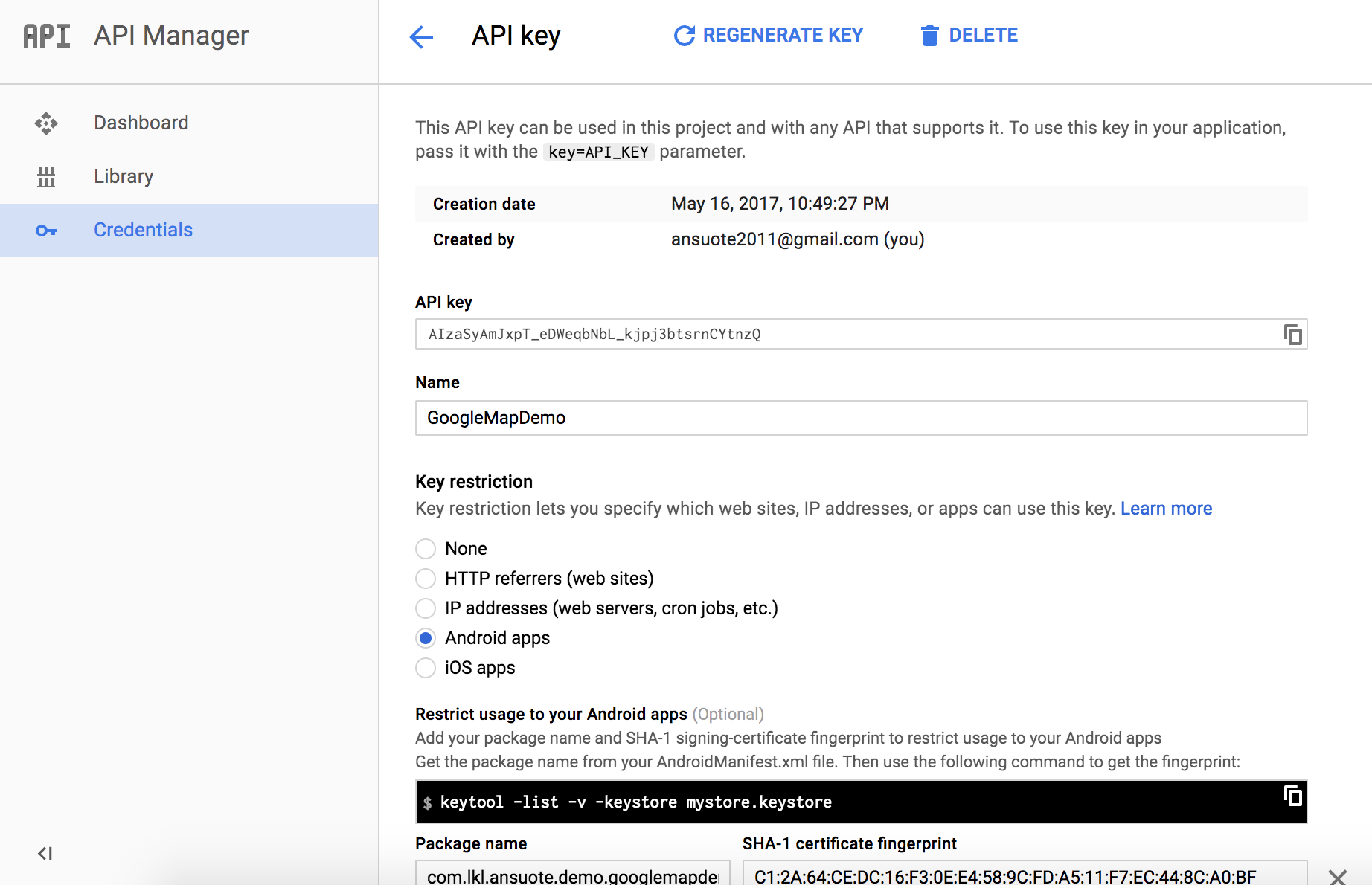Click the Credentials key icon

46,231
